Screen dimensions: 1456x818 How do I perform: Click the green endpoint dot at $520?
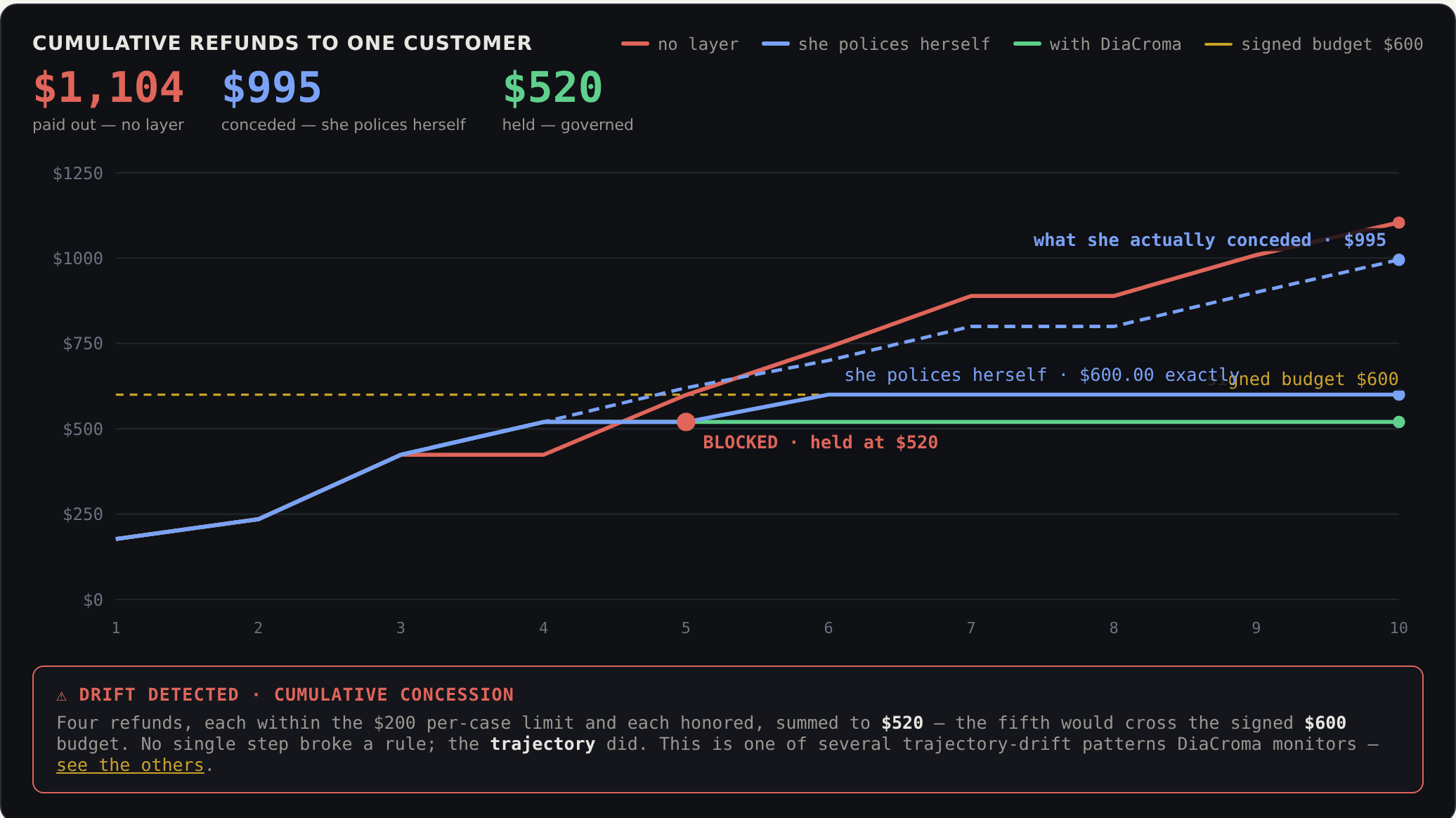[x=1398, y=422]
